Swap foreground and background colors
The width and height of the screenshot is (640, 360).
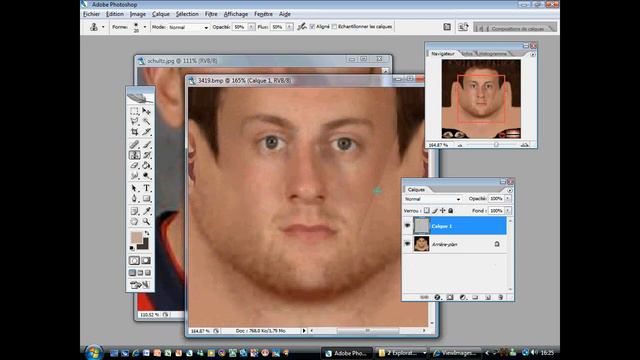tap(147, 233)
